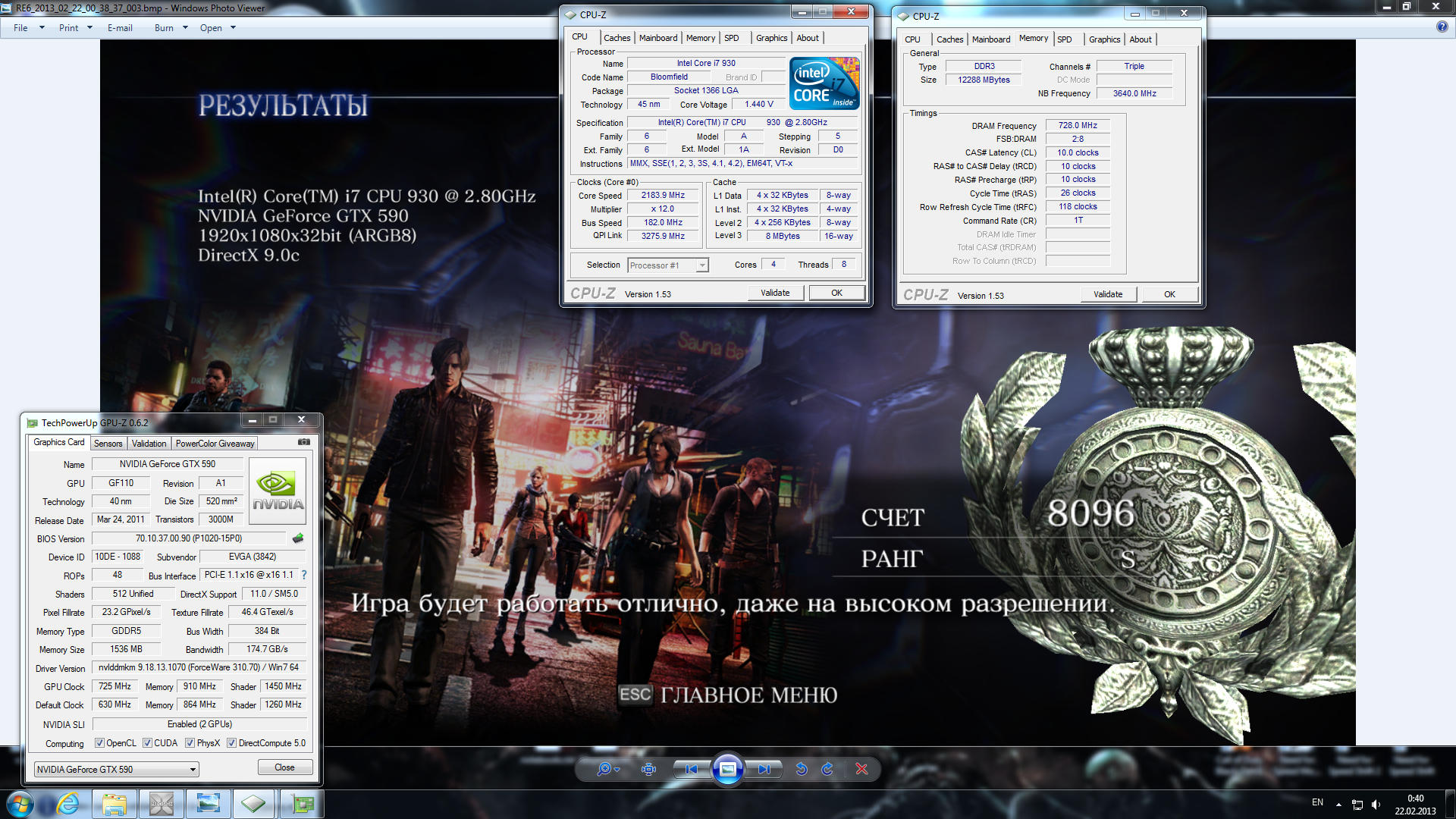This screenshot has width=1456, height=819.
Task: Click the CPU-Z taskbar icon
Action: (254, 804)
